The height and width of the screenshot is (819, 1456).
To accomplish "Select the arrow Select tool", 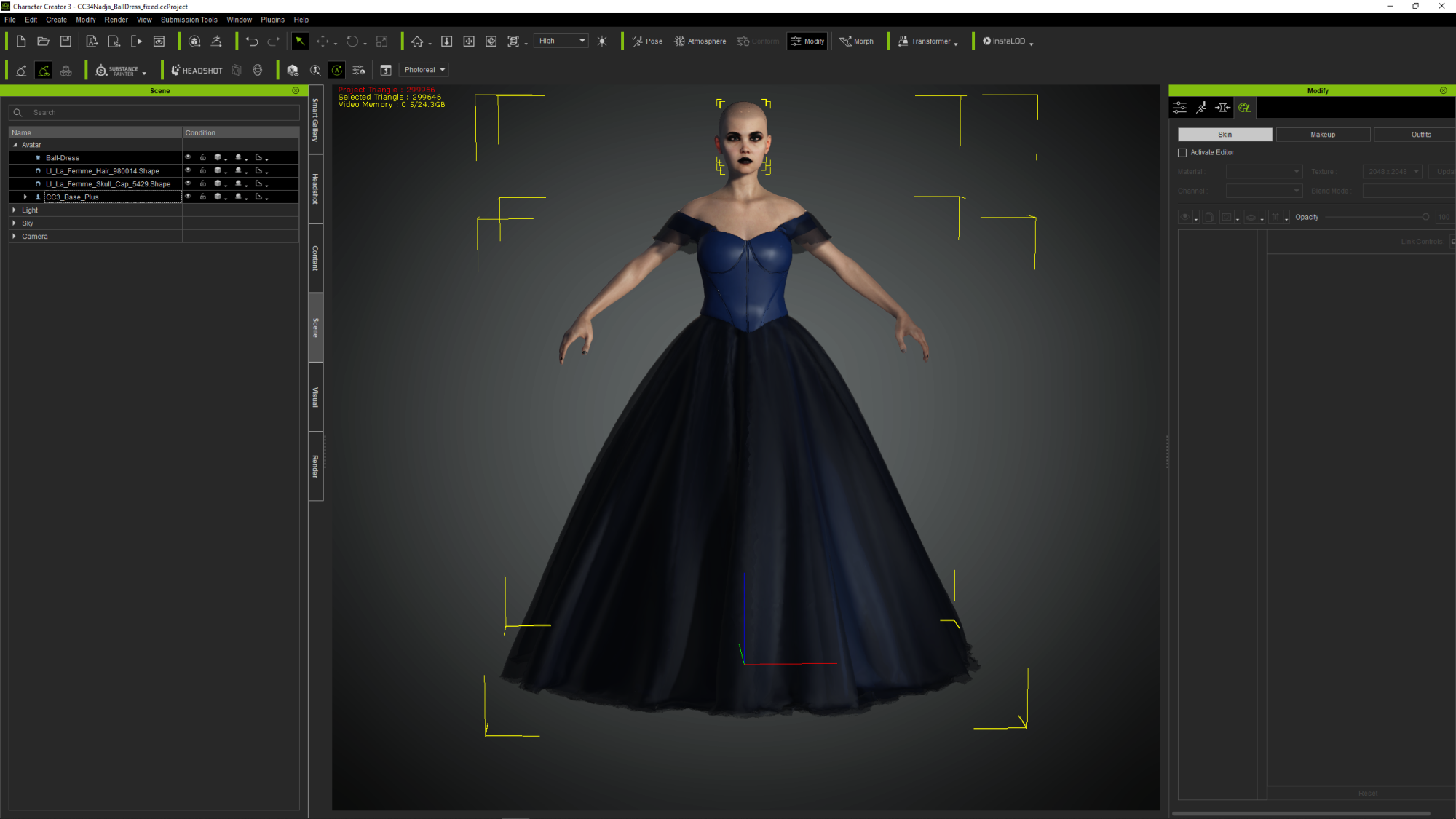I will 300,41.
